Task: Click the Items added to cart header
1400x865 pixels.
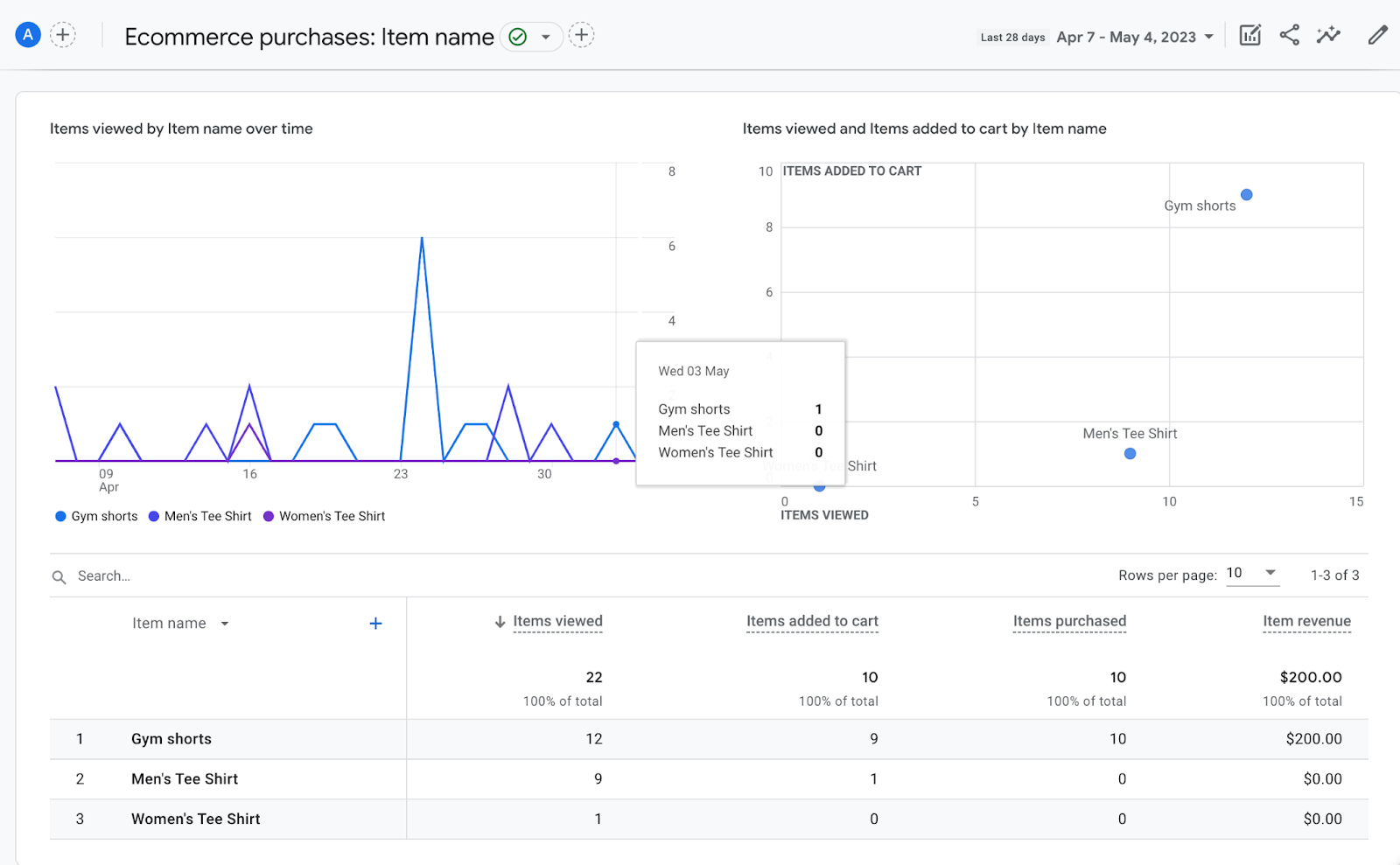Action: tap(812, 622)
